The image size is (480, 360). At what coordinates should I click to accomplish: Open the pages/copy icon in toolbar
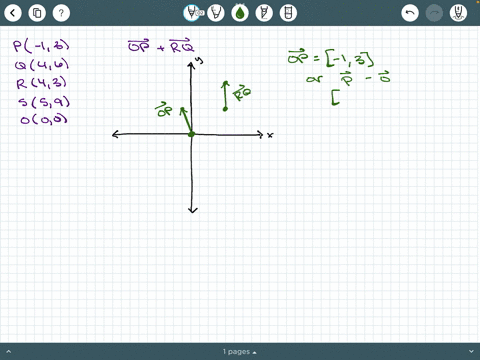click(x=37, y=13)
